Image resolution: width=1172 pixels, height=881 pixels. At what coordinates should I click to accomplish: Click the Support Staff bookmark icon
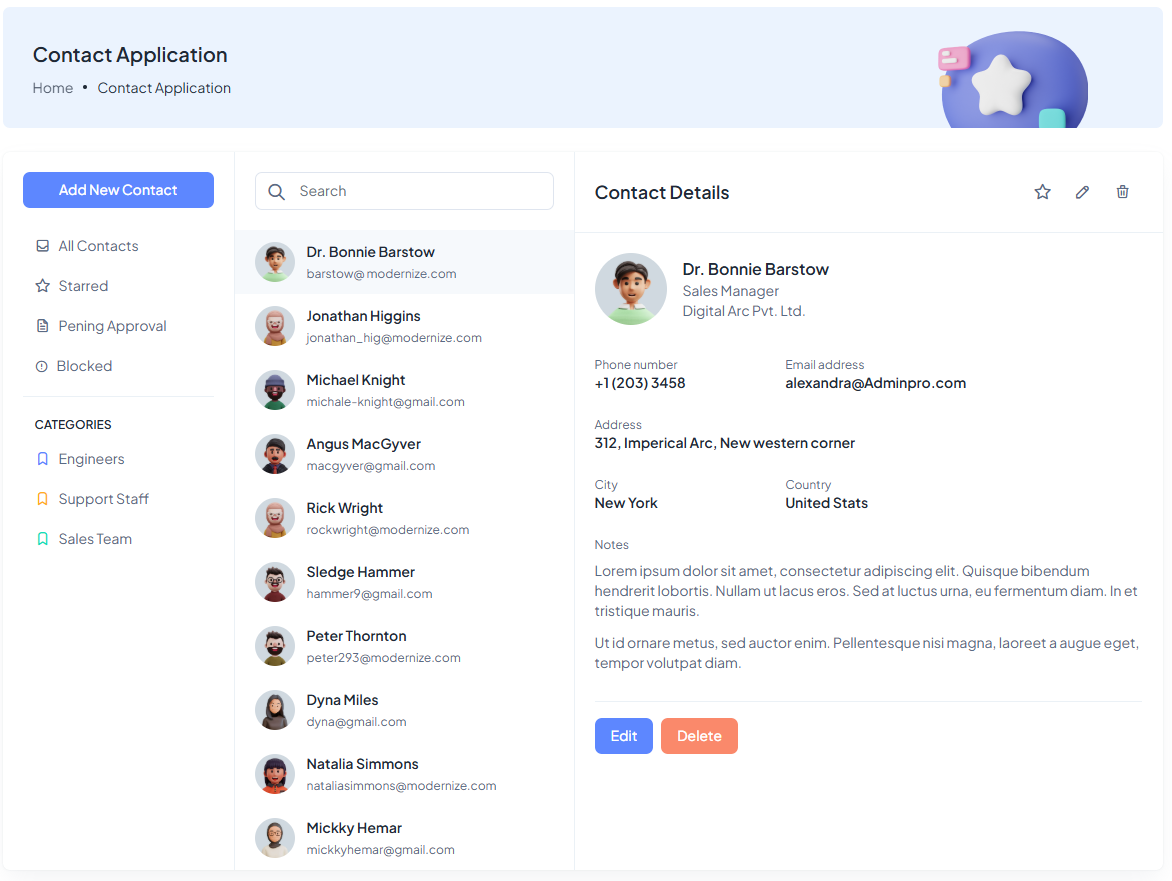[x=42, y=499]
